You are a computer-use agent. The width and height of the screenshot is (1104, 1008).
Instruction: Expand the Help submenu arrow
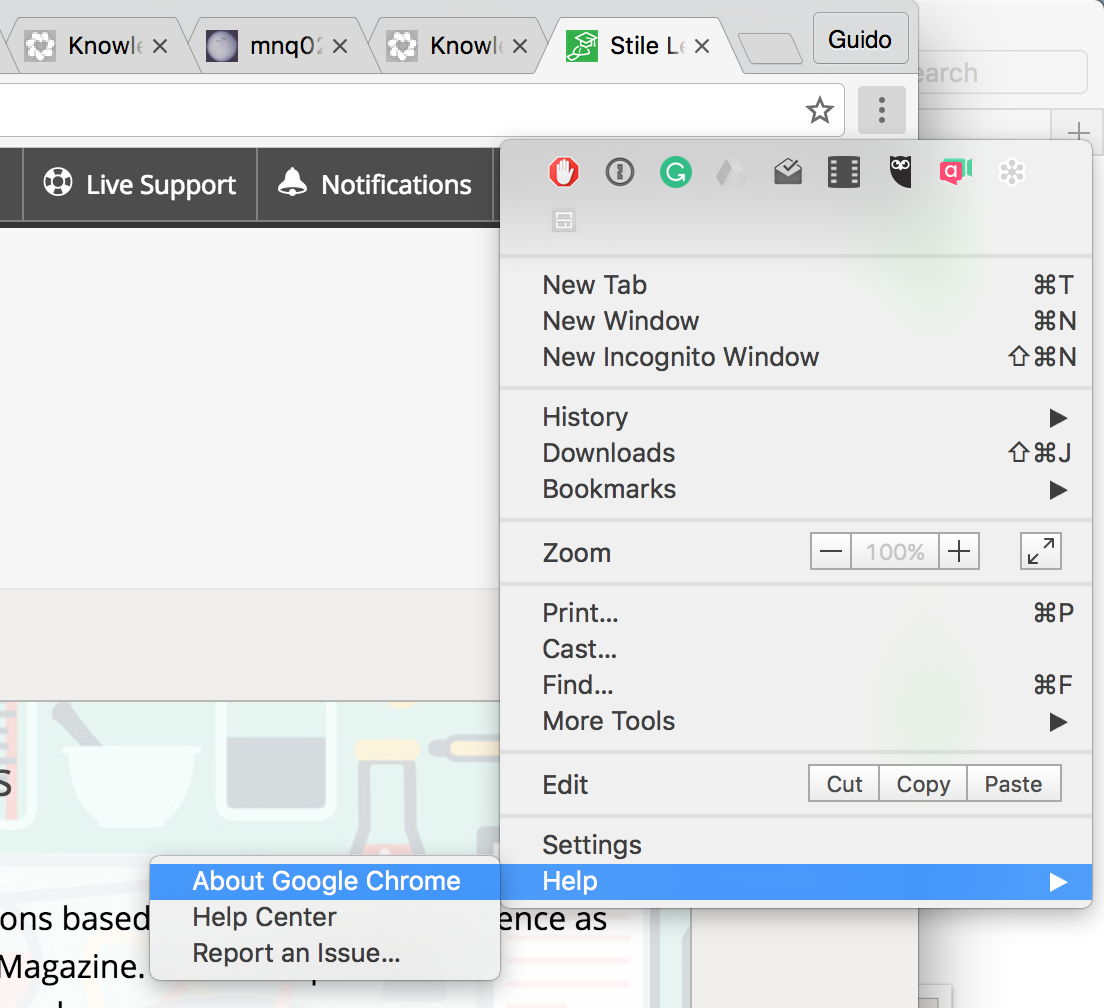coord(1058,881)
